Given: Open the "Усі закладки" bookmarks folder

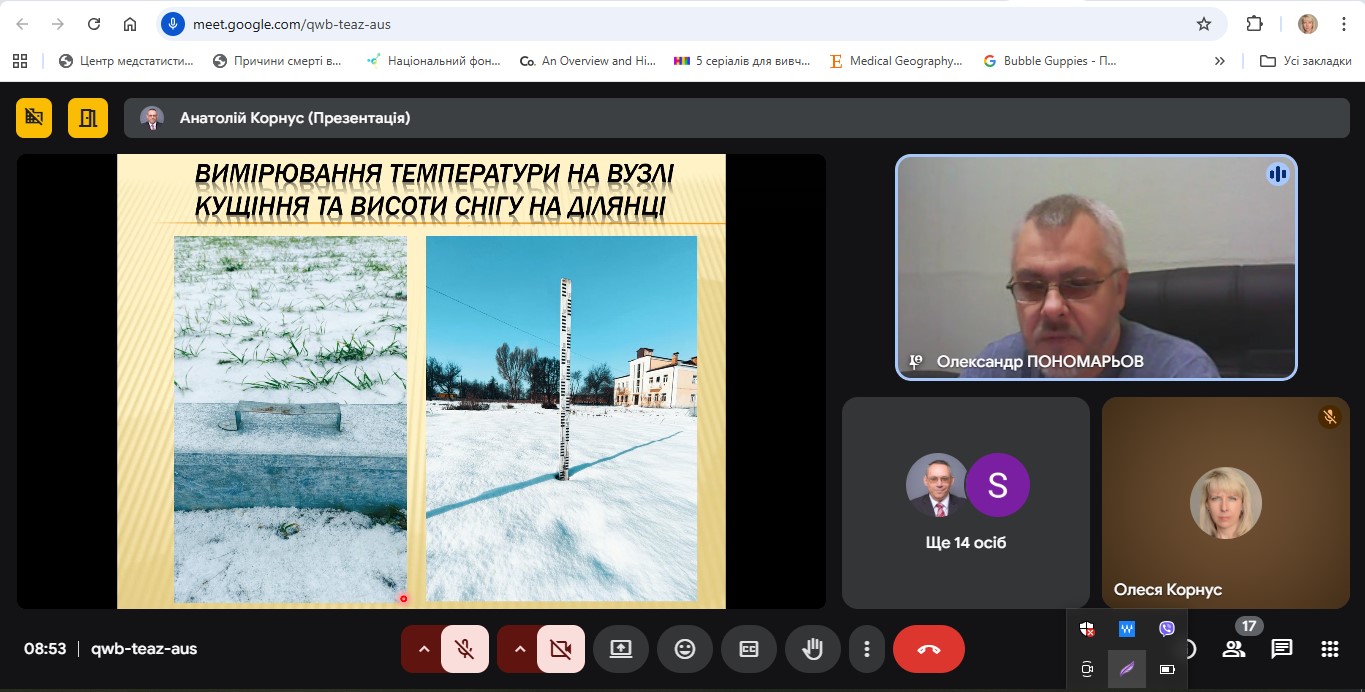Looking at the screenshot, I should [1306, 61].
